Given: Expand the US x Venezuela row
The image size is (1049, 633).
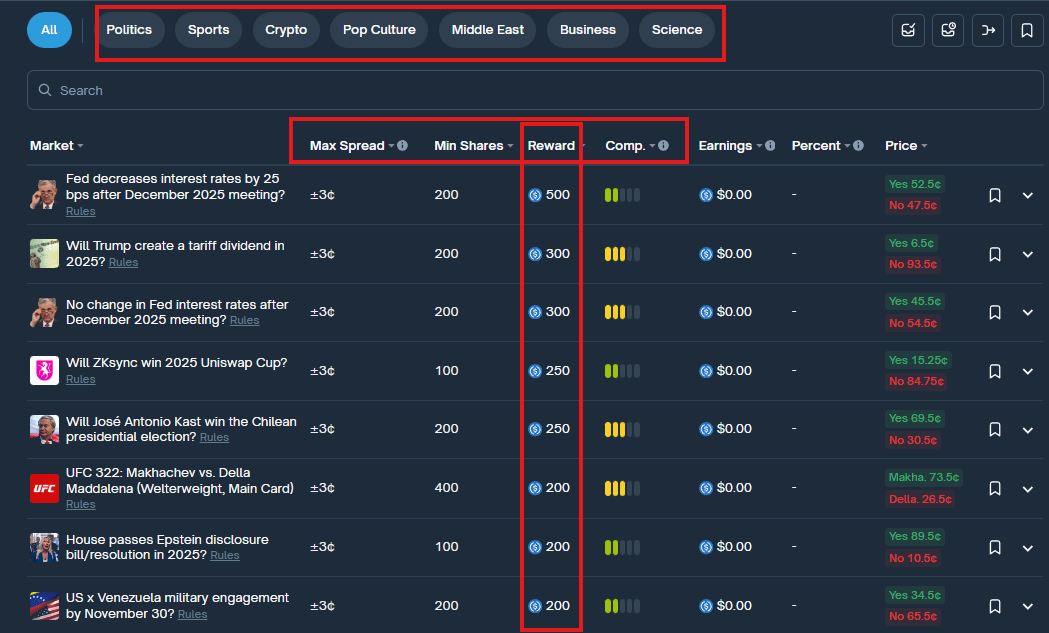Looking at the screenshot, I should [1028, 606].
